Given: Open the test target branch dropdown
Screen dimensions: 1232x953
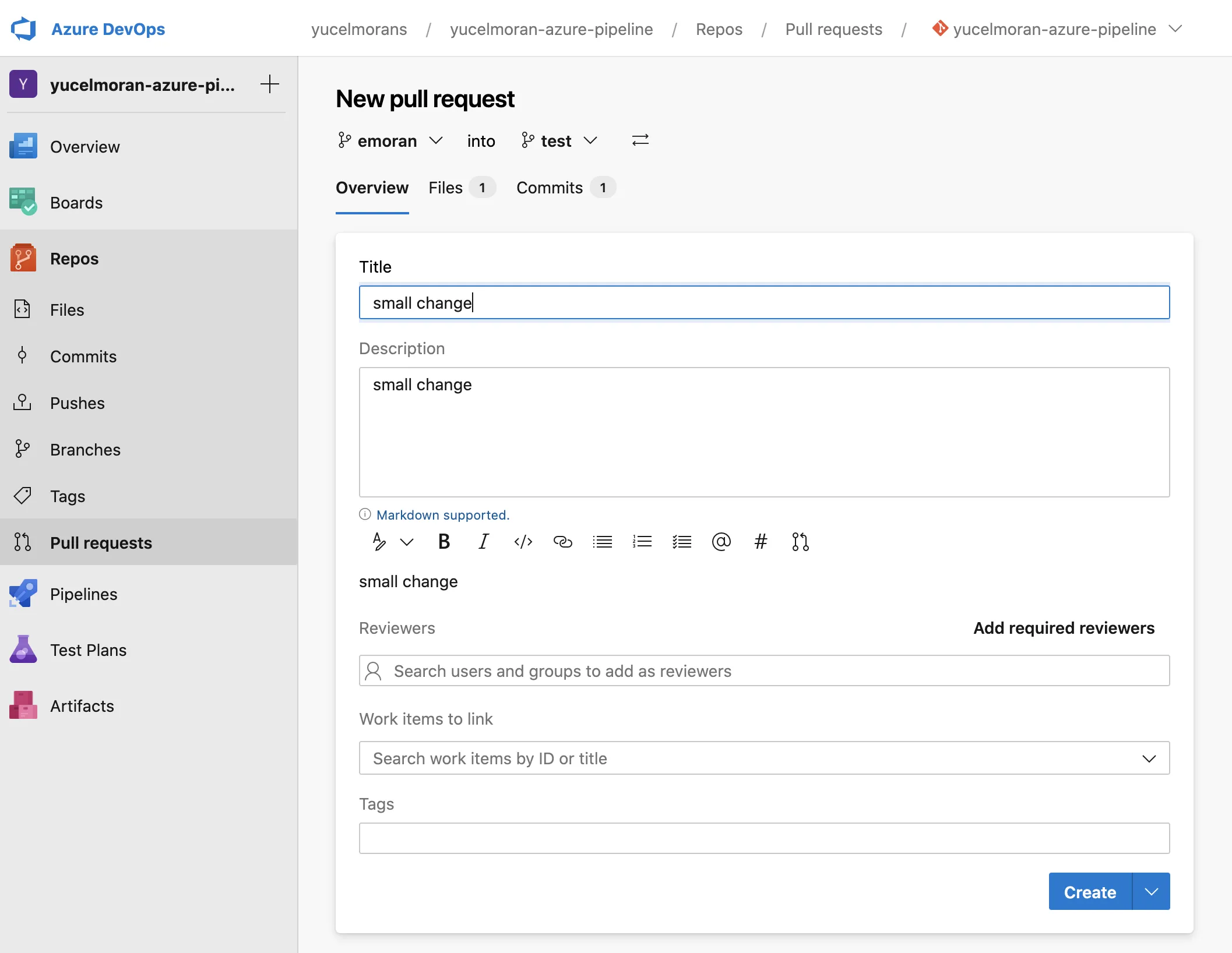Looking at the screenshot, I should 559,140.
